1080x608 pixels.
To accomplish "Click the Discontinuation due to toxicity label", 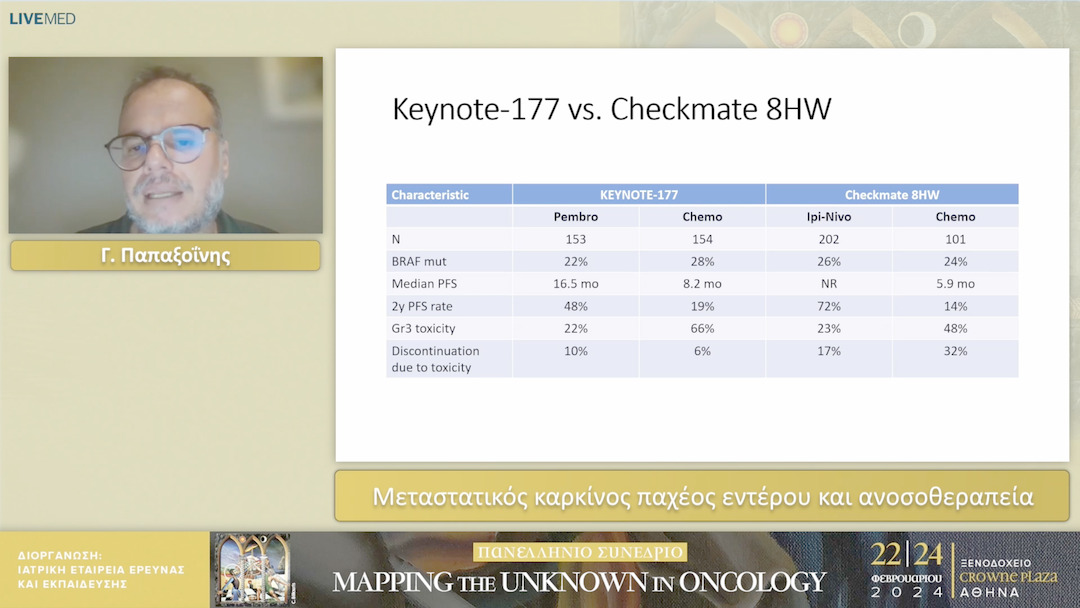I will tap(436, 359).
